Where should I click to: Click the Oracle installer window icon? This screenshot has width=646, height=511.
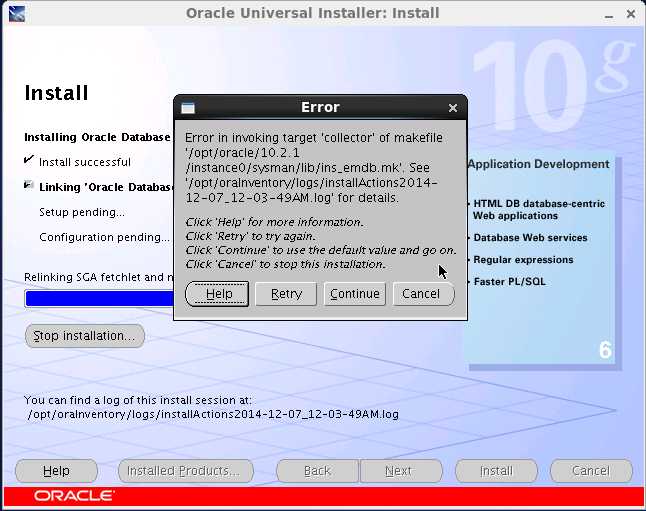tap(16, 14)
